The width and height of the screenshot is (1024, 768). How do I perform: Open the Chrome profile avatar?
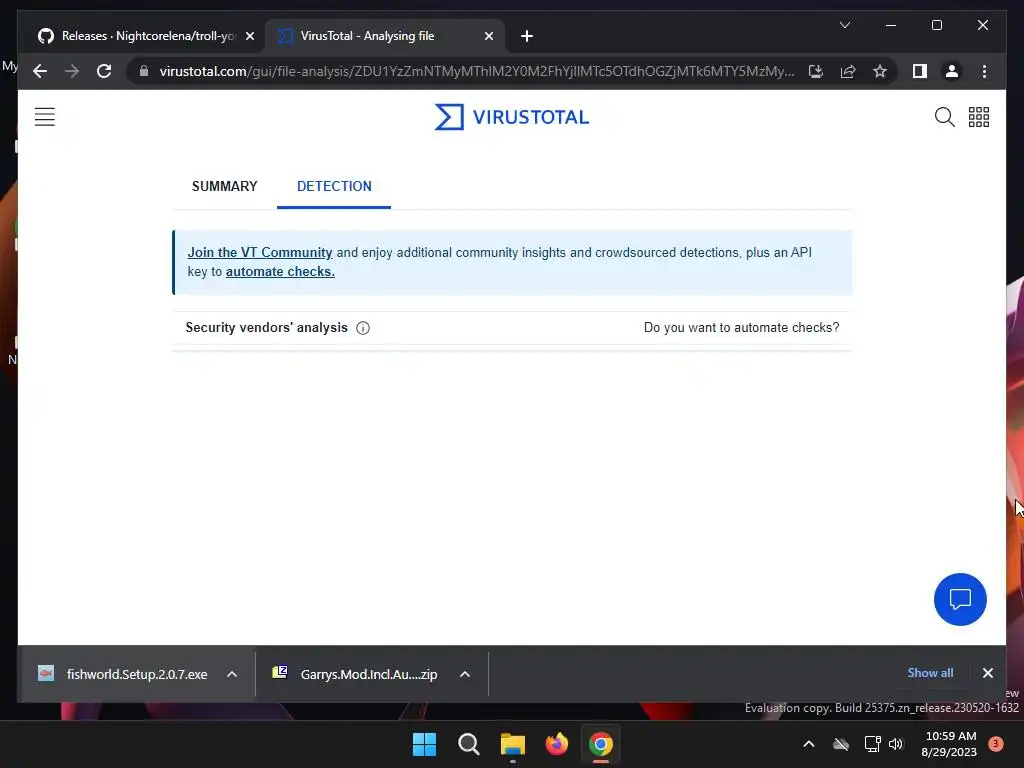[x=952, y=71]
